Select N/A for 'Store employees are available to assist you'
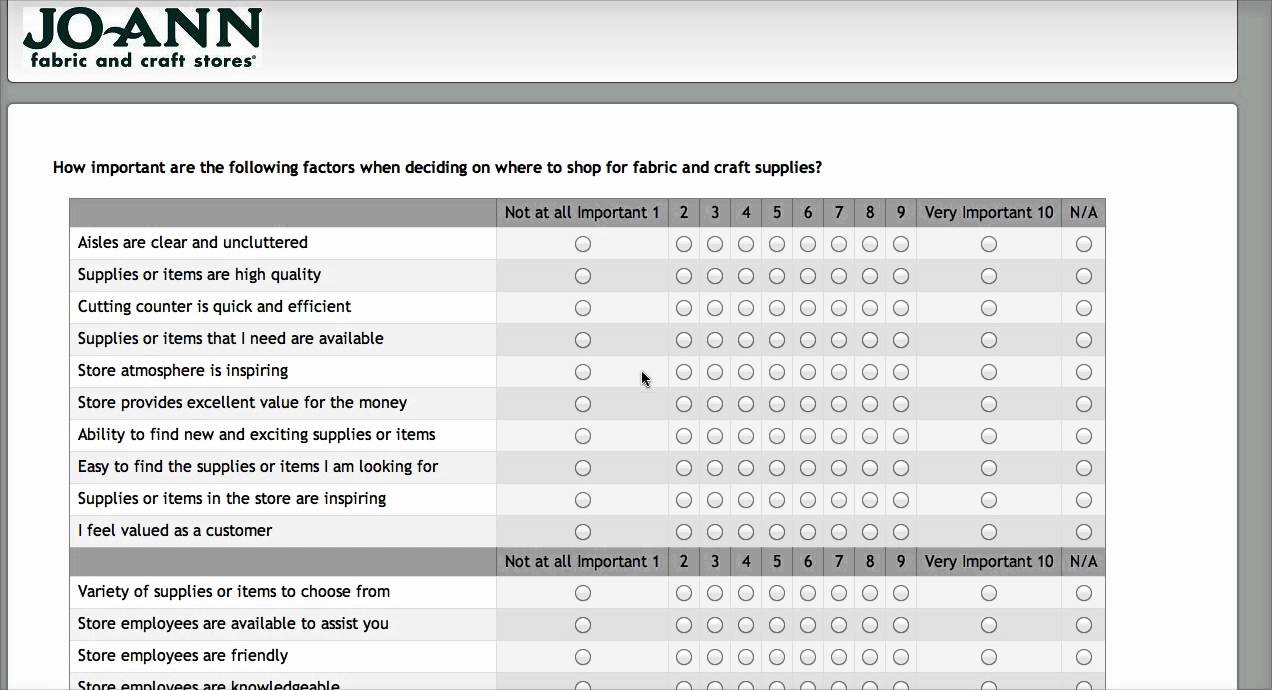 coord(1084,625)
